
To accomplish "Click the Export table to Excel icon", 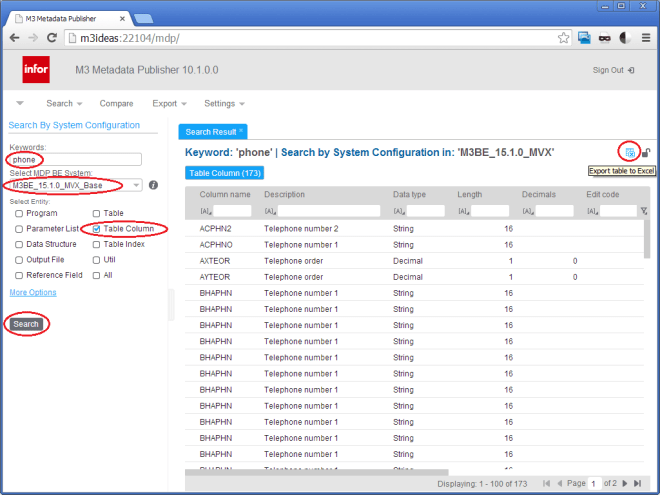I will click(x=629, y=152).
